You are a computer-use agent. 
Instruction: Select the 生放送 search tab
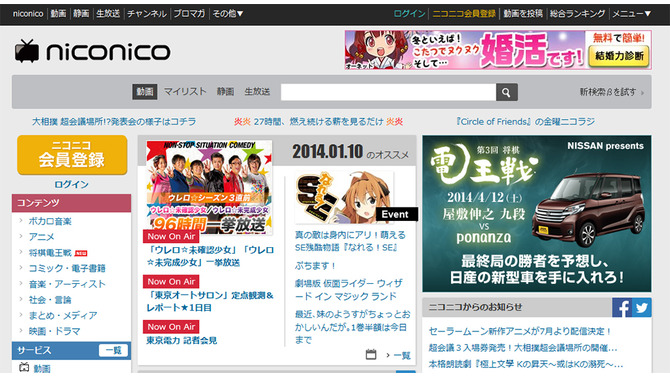(257, 91)
